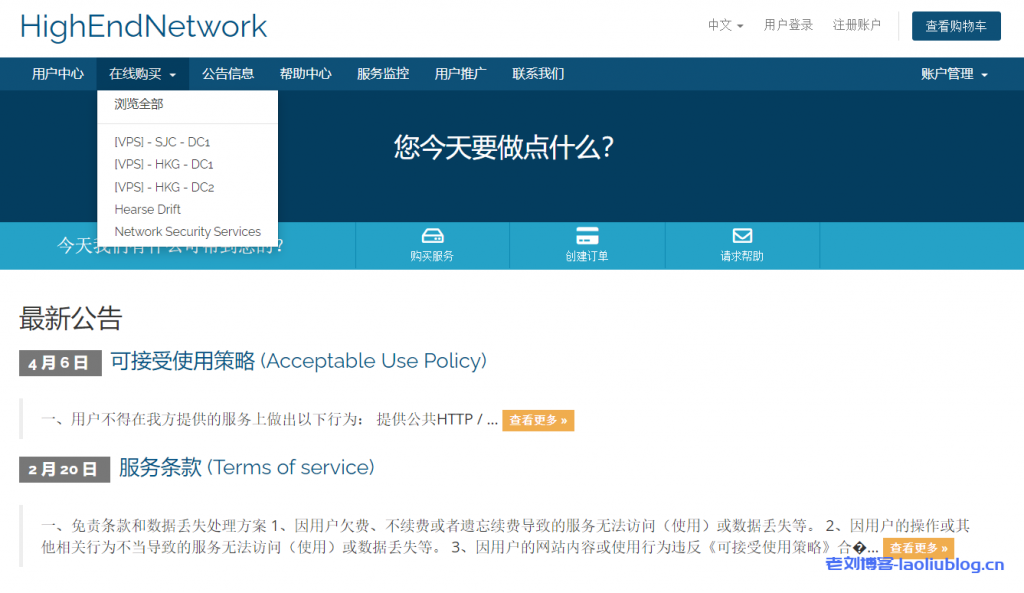
Task: Open the 公告信息 menu
Action: pos(227,73)
